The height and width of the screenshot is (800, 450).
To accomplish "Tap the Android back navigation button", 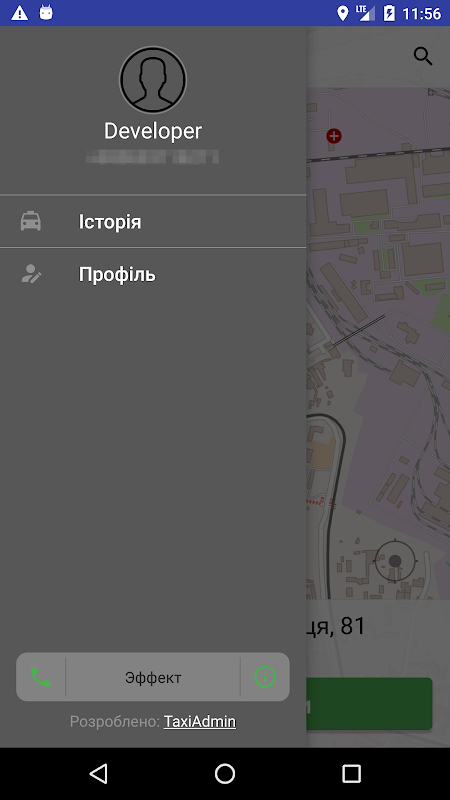I will point(98,773).
